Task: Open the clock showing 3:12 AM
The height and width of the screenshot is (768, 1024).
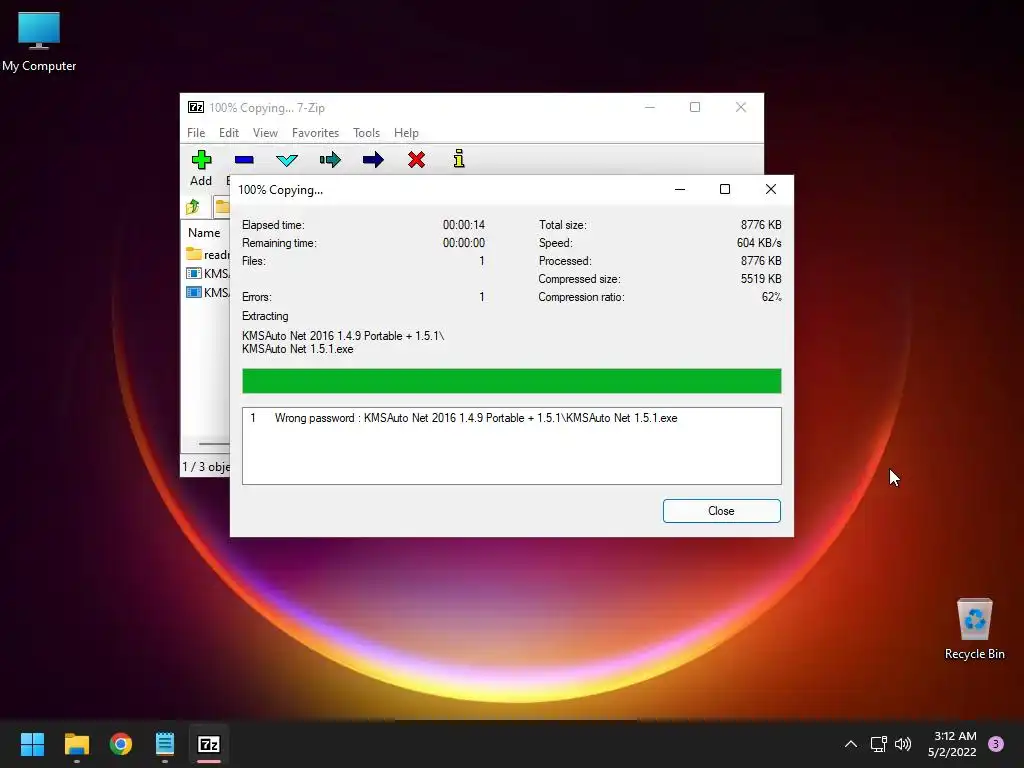Action: click(x=952, y=744)
